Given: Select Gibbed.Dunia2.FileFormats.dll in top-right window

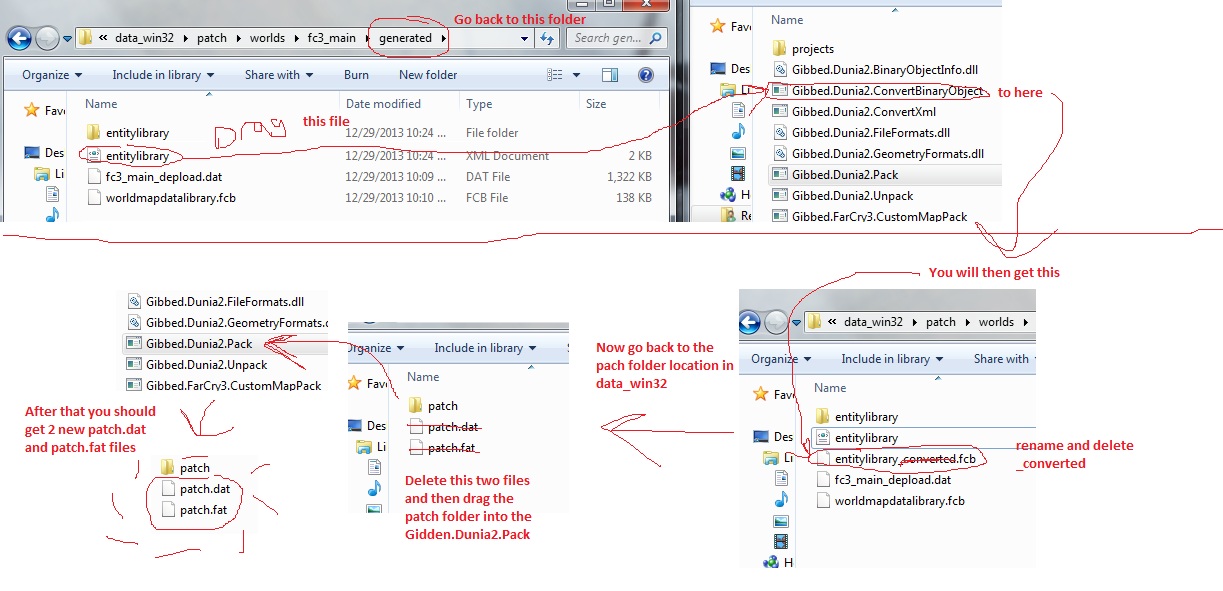Looking at the screenshot, I should pyautogui.click(x=871, y=132).
